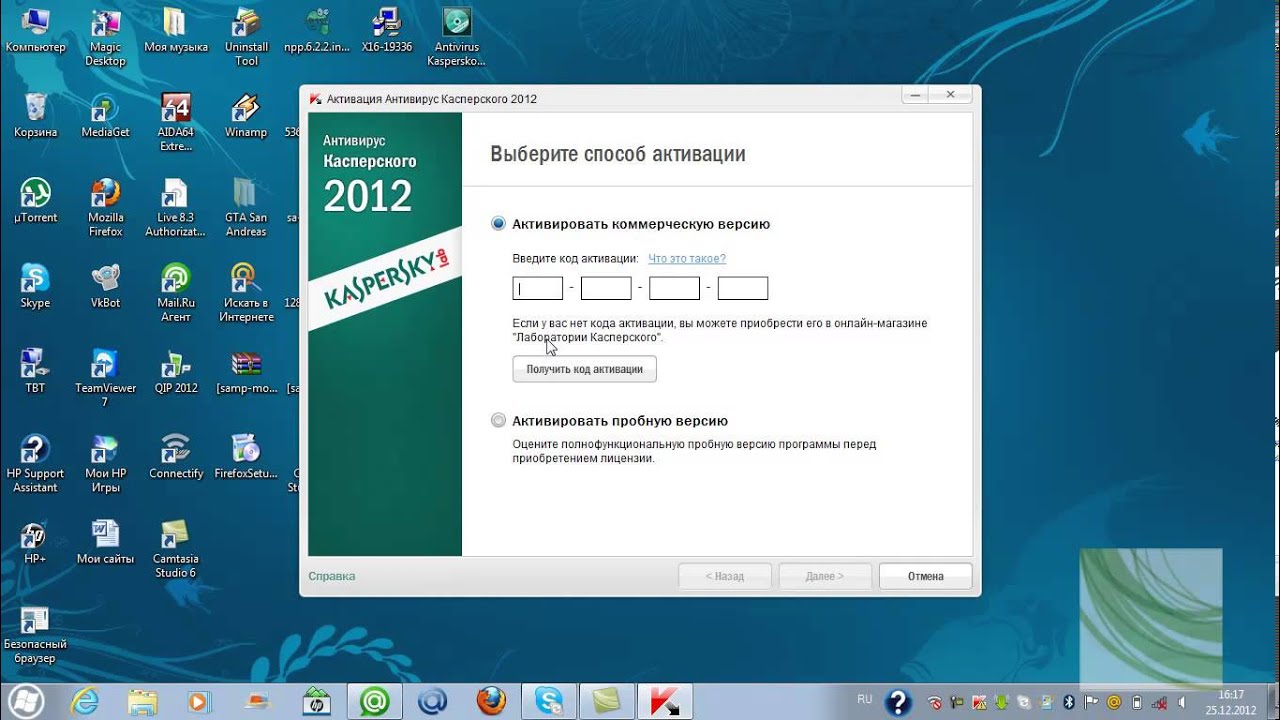Select 'Активировать коммерческую версию' radio button
This screenshot has height=720, width=1280.
tap(498, 224)
